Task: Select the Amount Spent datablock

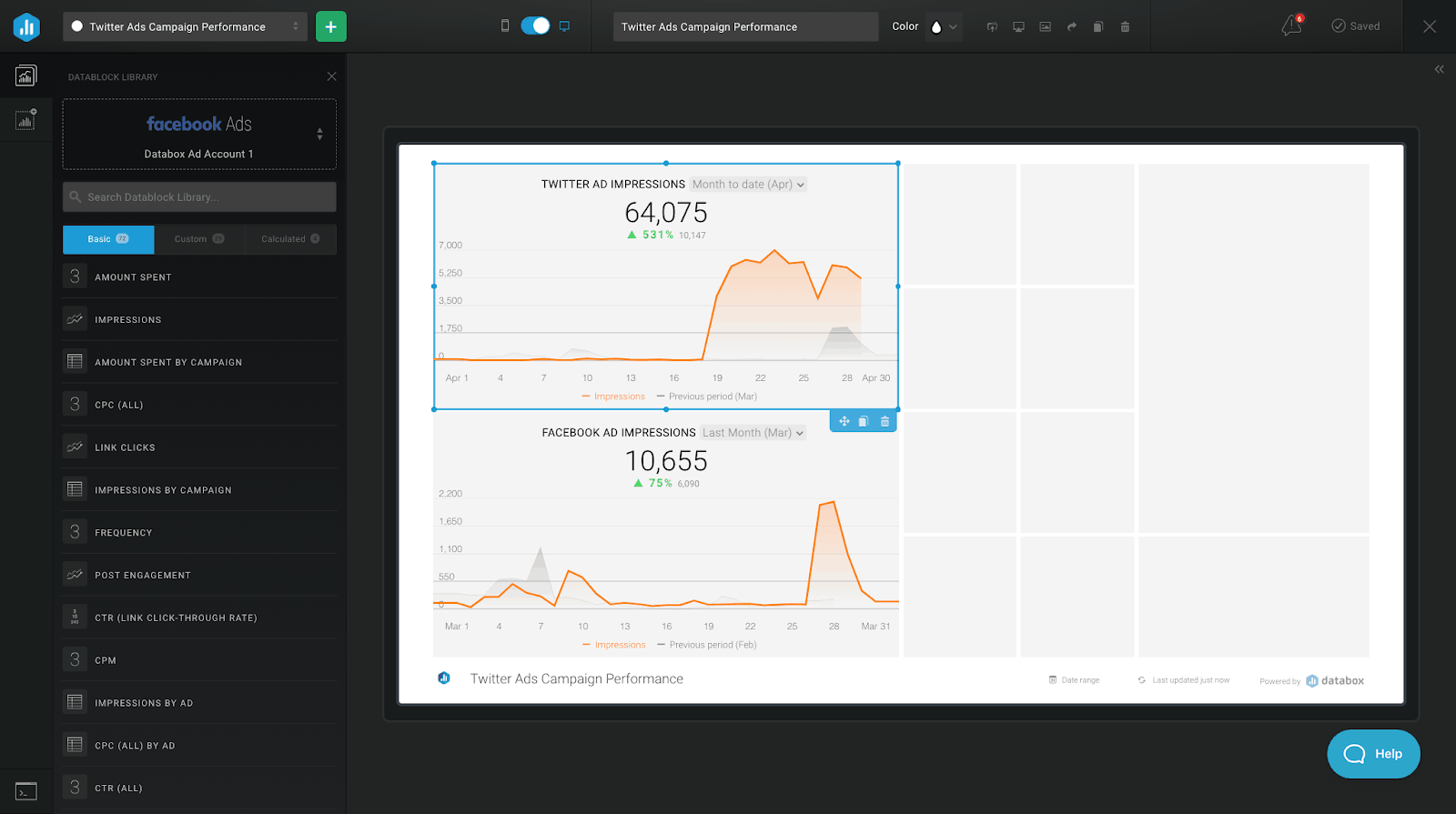Action: [199, 276]
